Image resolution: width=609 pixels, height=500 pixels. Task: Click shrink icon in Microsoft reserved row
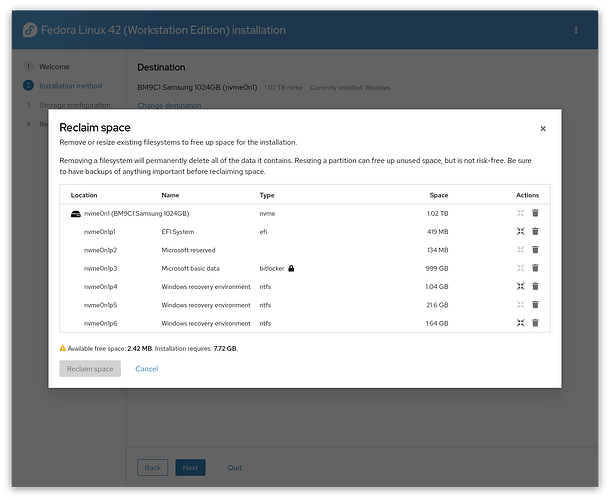click(x=520, y=249)
